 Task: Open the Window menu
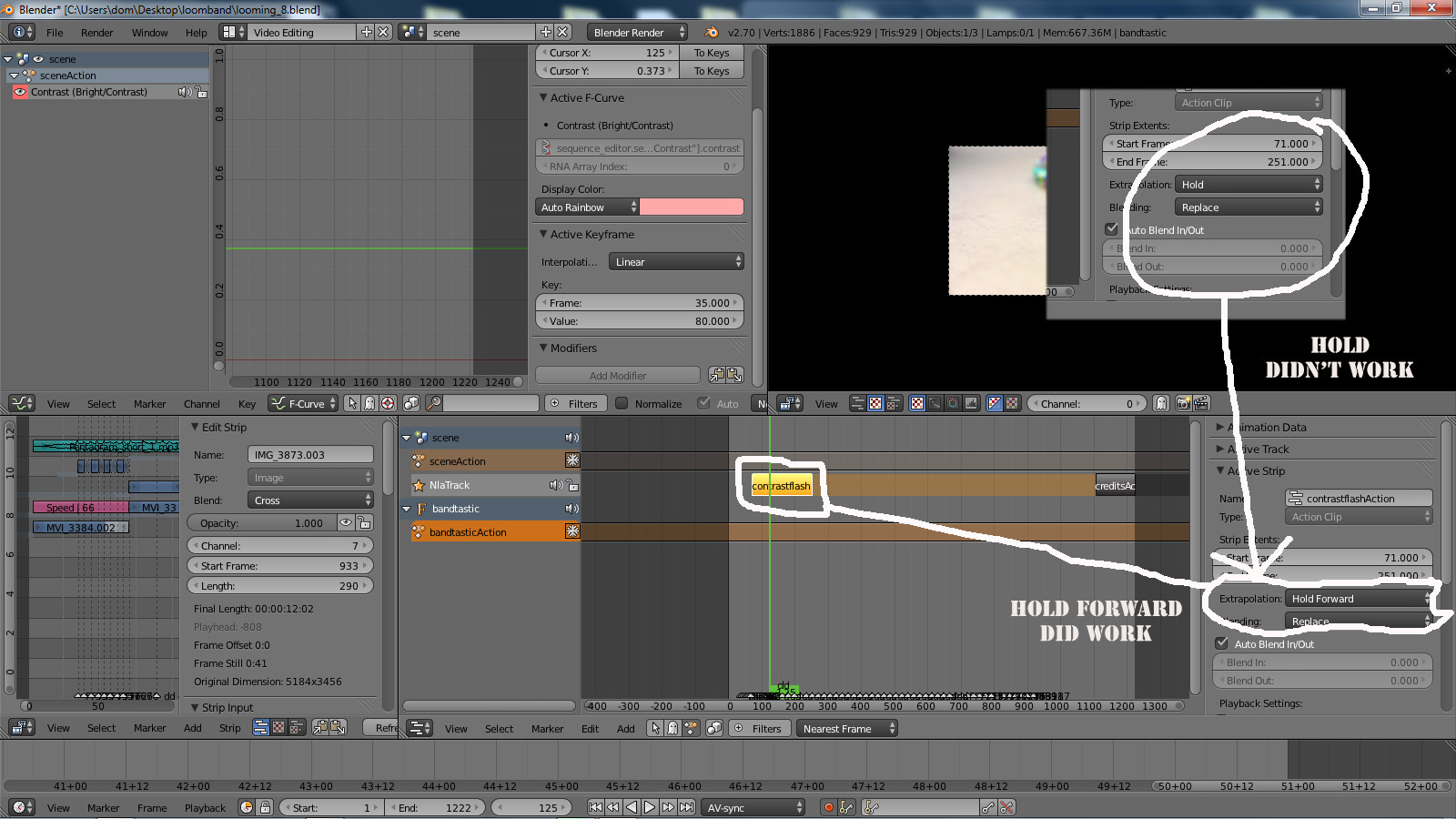150,33
